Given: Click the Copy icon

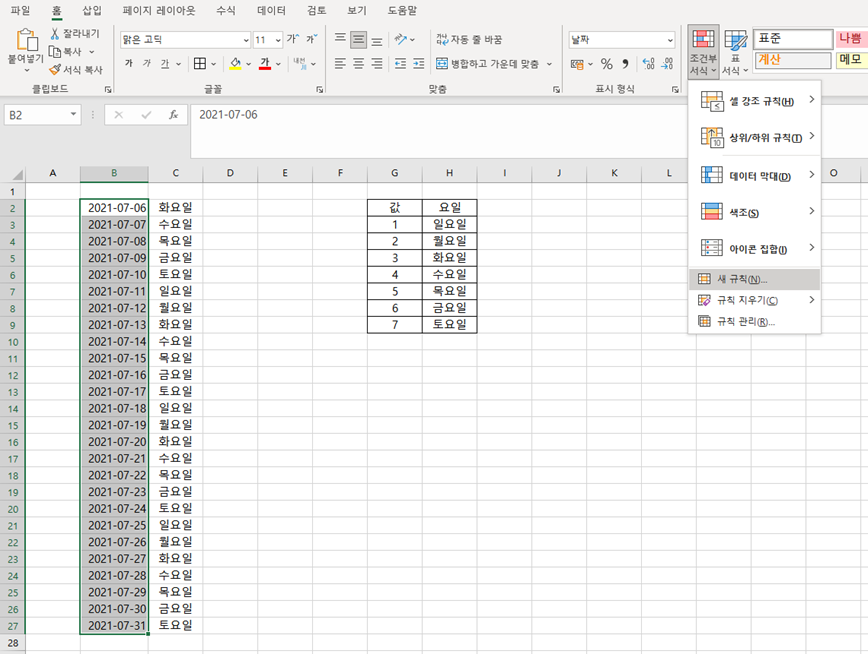Looking at the screenshot, I should (x=55, y=52).
